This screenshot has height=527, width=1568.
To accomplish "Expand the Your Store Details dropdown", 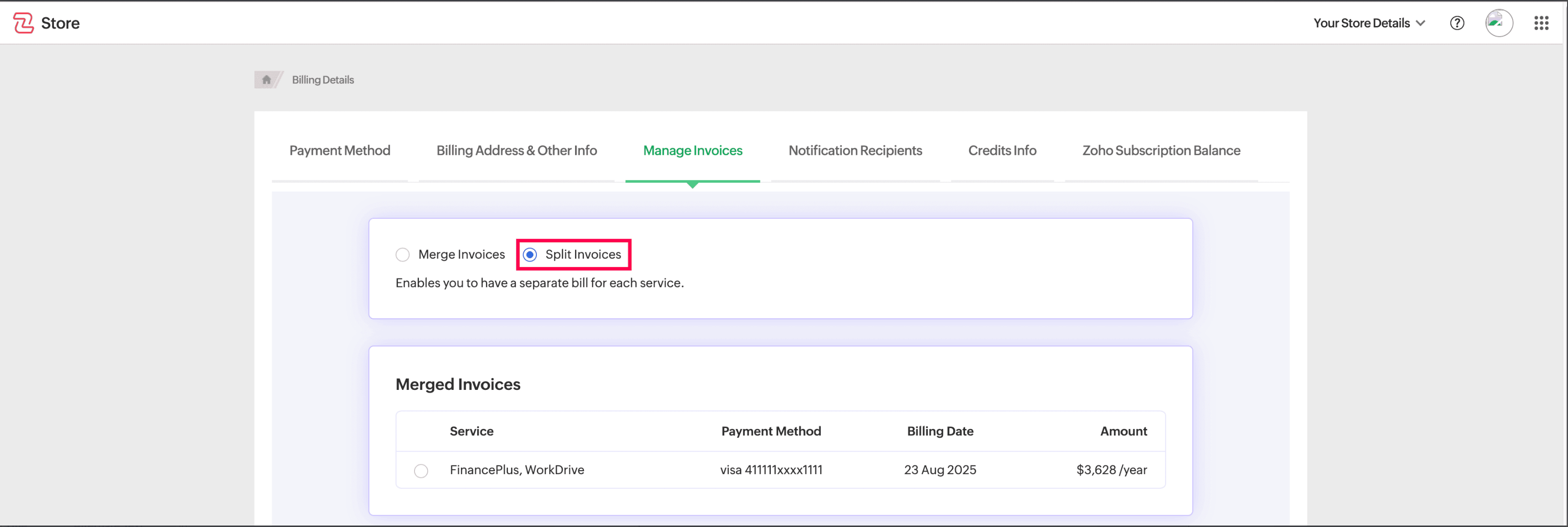I will click(1361, 23).
